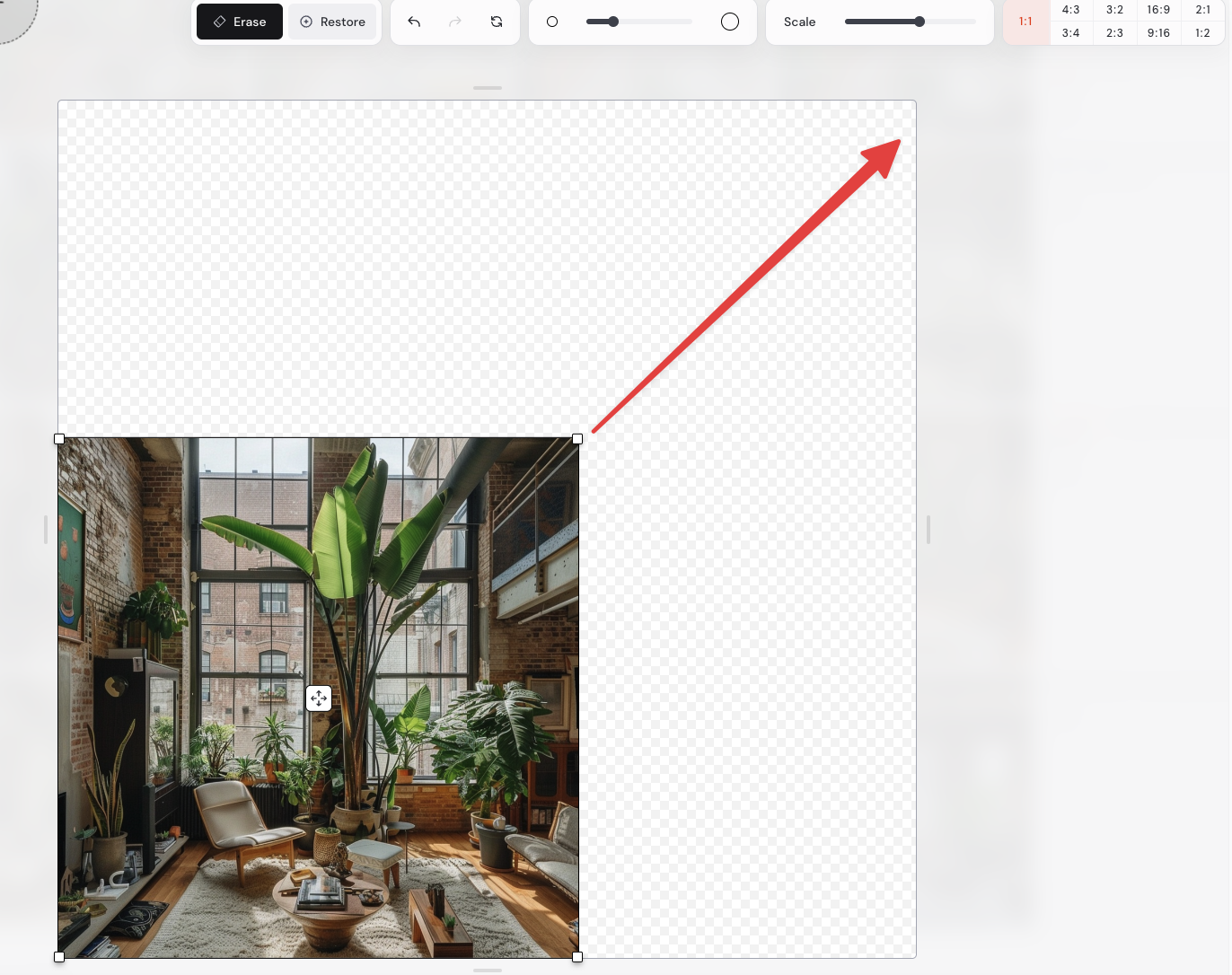The width and height of the screenshot is (1232, 975).
Task: Click the Scale slider handle
Action: tap(920, 22)
